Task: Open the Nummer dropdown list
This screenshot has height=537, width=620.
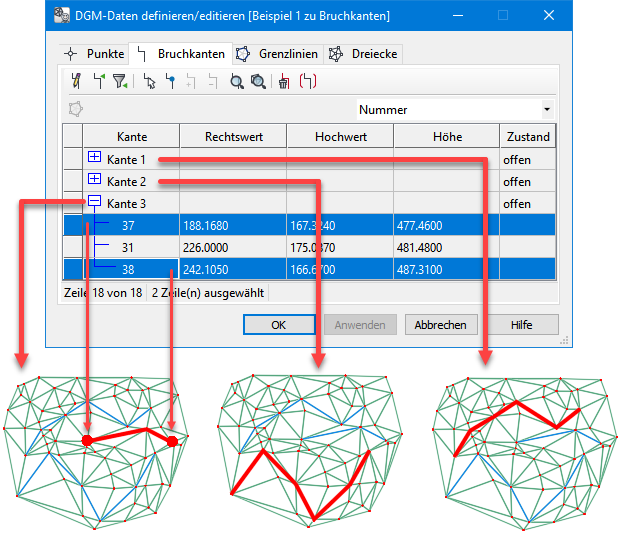Action: (546, 109)
